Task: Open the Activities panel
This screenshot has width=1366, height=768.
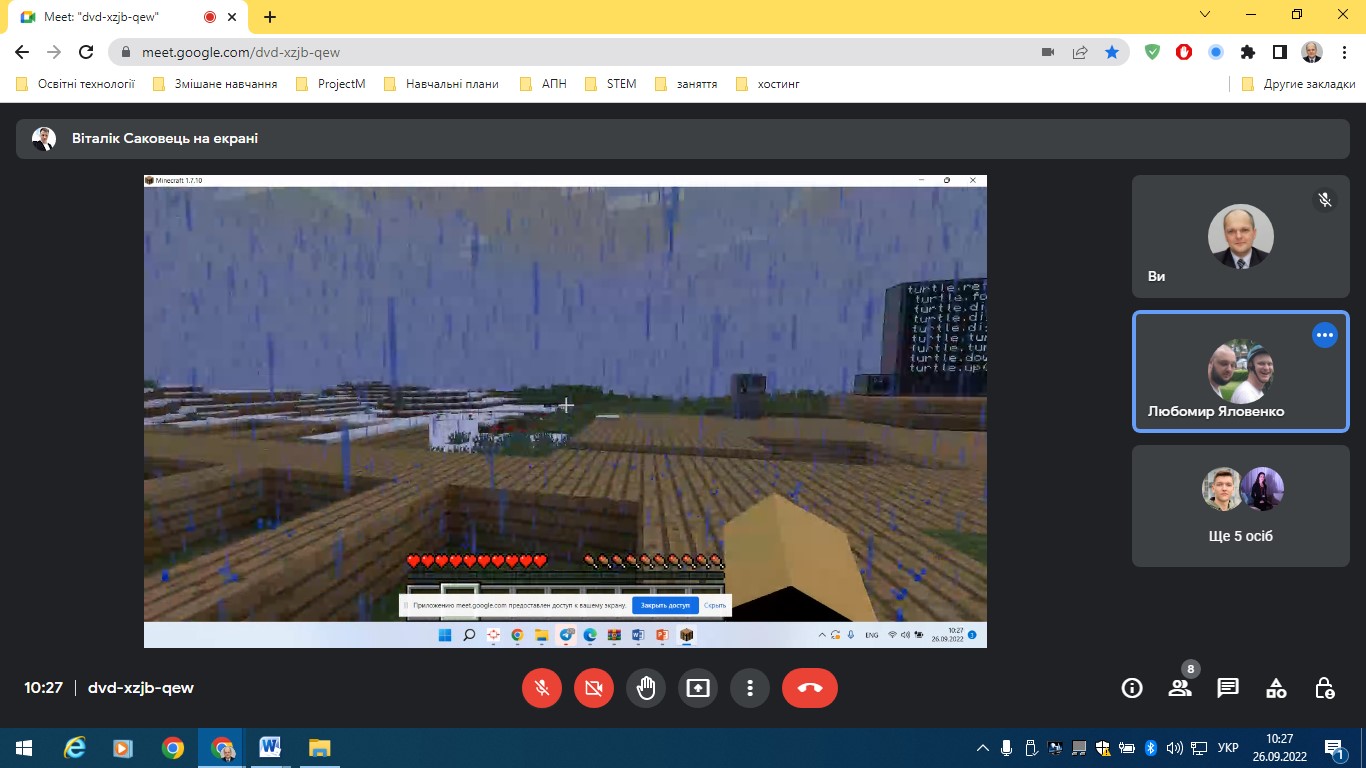Action: (x=1276, y=688)
